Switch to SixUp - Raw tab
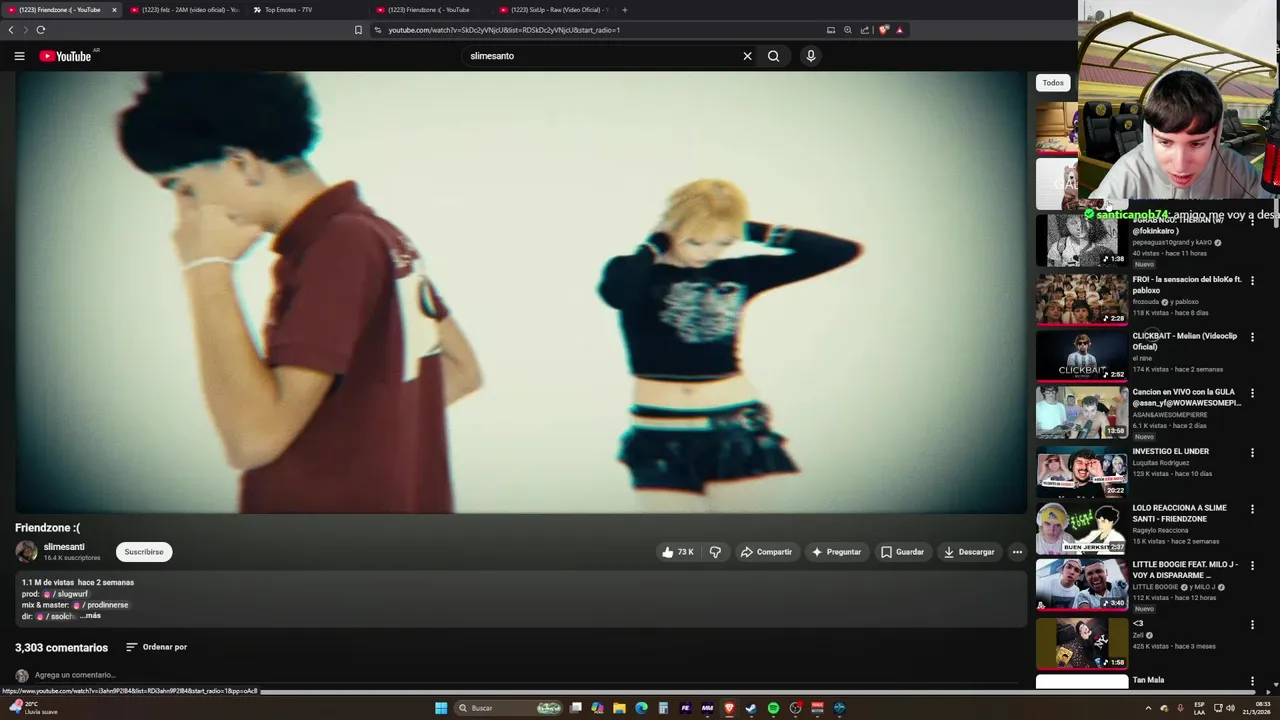Screen dimensions: 1280x720 (555, 10)
